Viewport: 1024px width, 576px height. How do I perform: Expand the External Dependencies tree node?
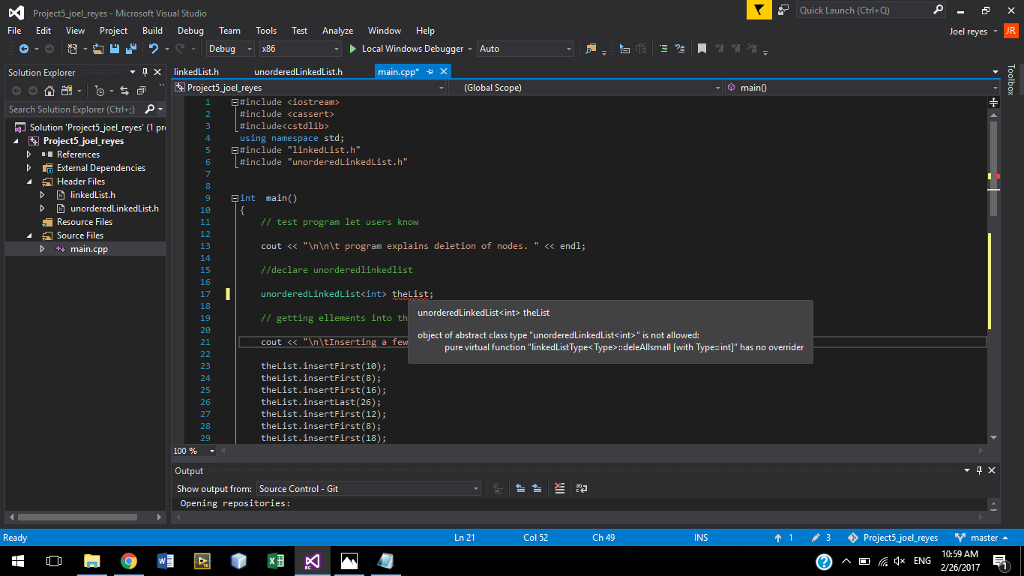point(29,168)
